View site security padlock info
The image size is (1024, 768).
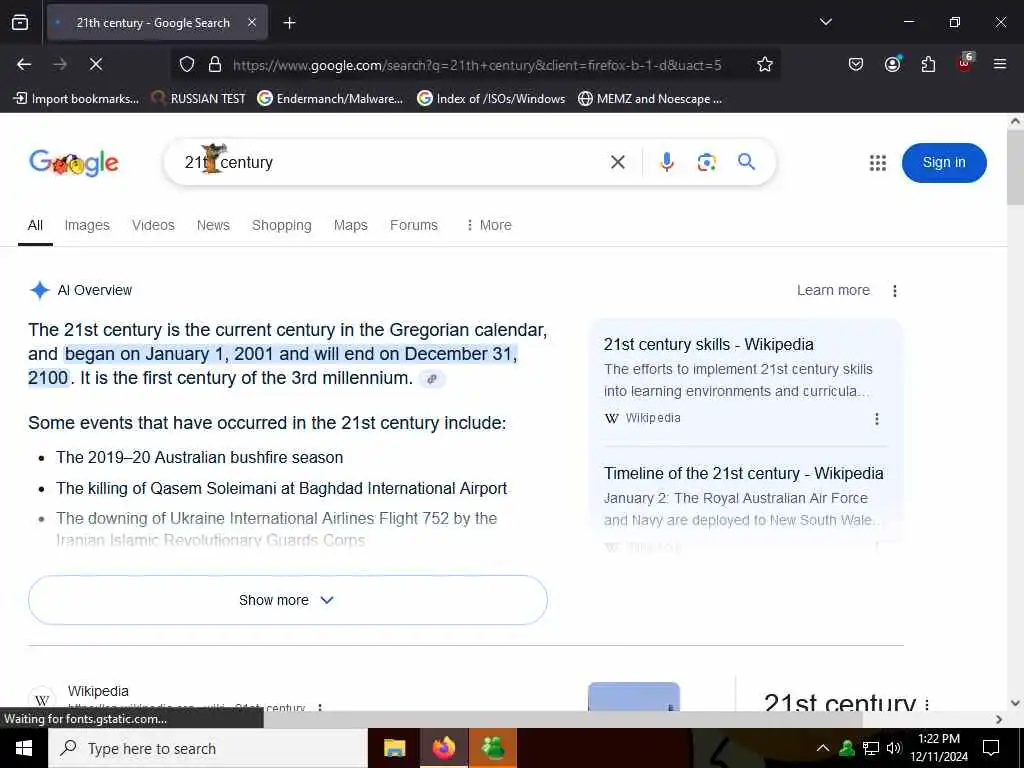point(215,65)
